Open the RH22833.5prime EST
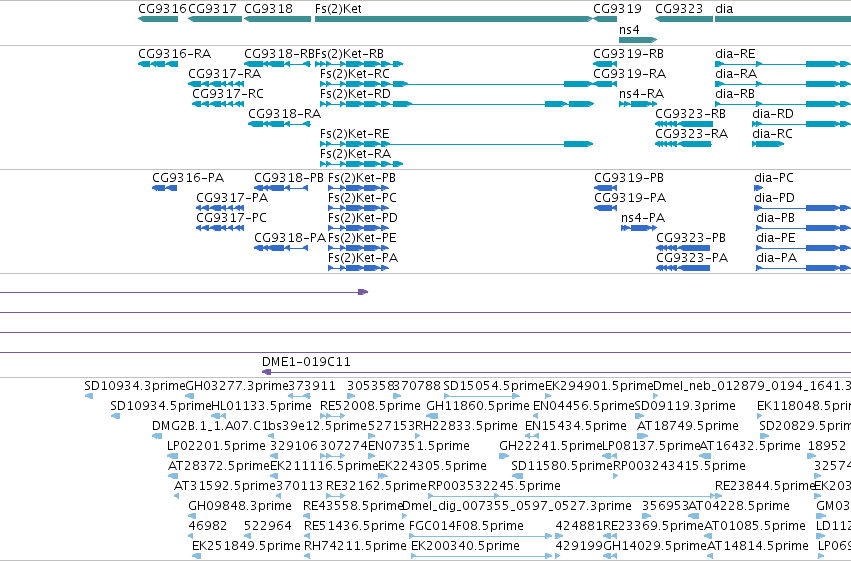851x561 pixels. [x=419, y=436]
